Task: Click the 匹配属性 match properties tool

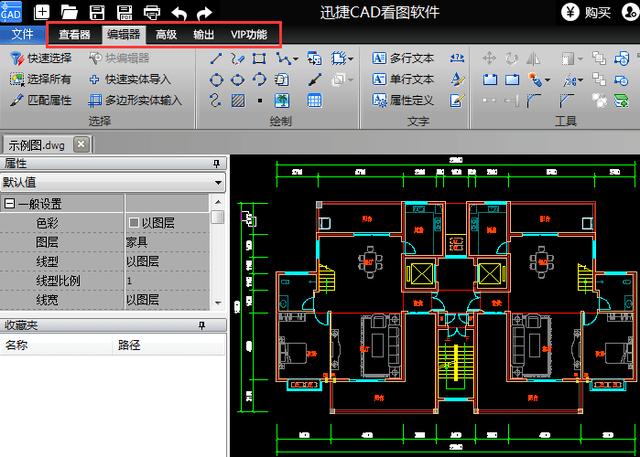Action: tap(41, 100)
